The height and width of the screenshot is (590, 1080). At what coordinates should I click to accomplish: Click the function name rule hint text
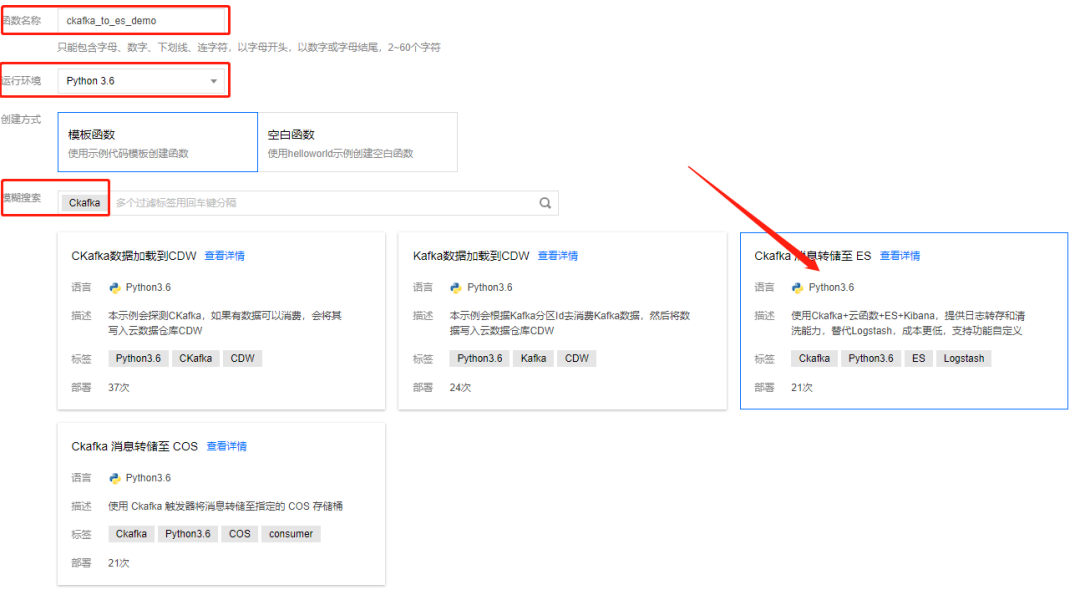[x=249, y=48]
